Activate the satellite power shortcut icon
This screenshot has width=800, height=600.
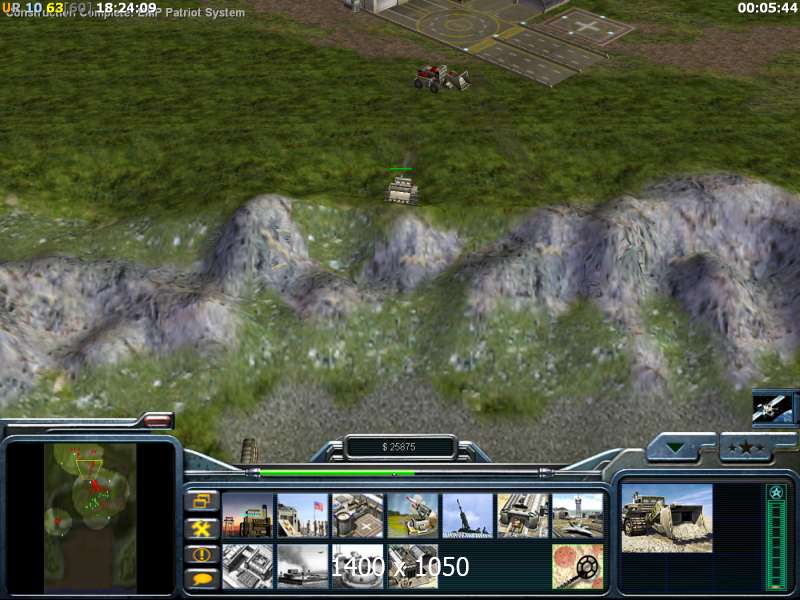tap(772, 408)
